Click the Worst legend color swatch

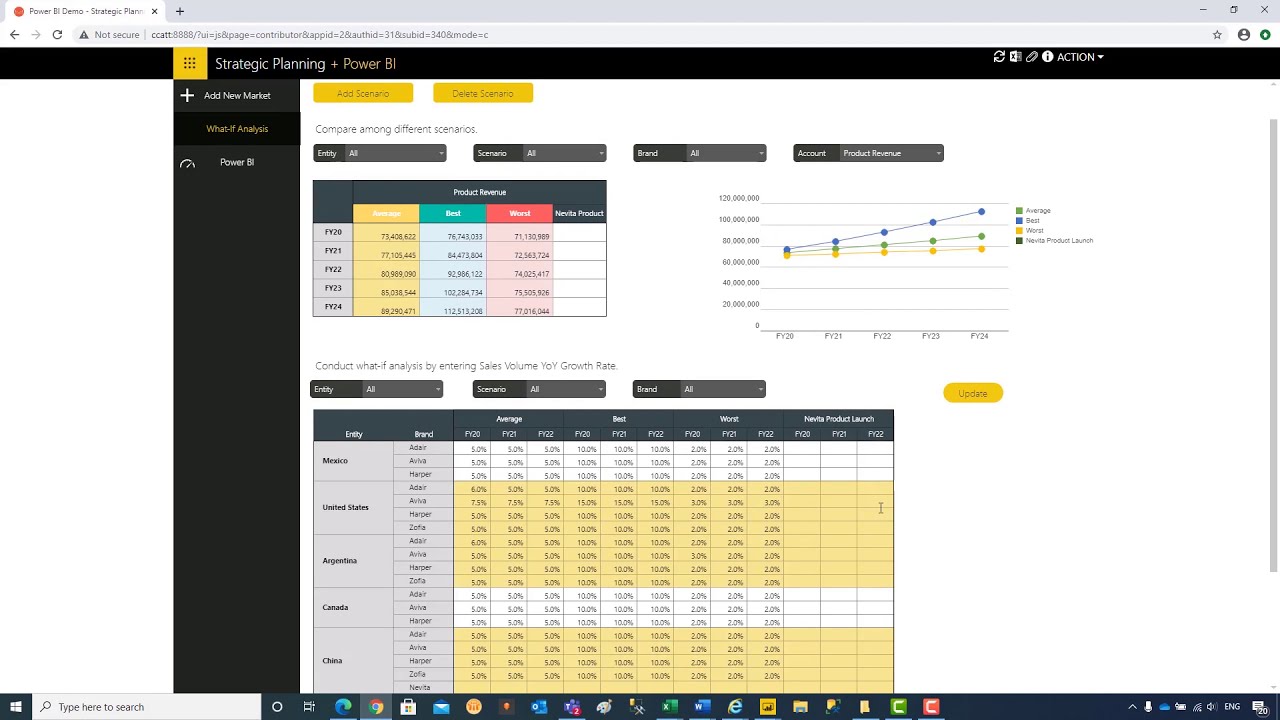click(1019, 231)
